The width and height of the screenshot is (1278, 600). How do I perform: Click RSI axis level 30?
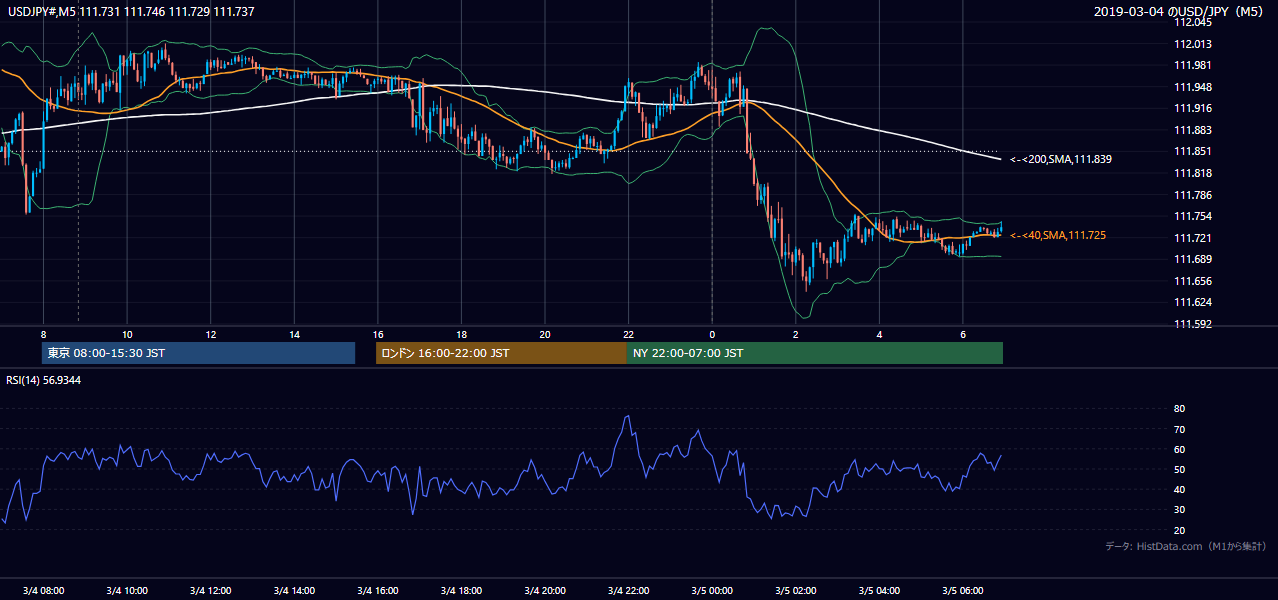(x=1179, y=510)
